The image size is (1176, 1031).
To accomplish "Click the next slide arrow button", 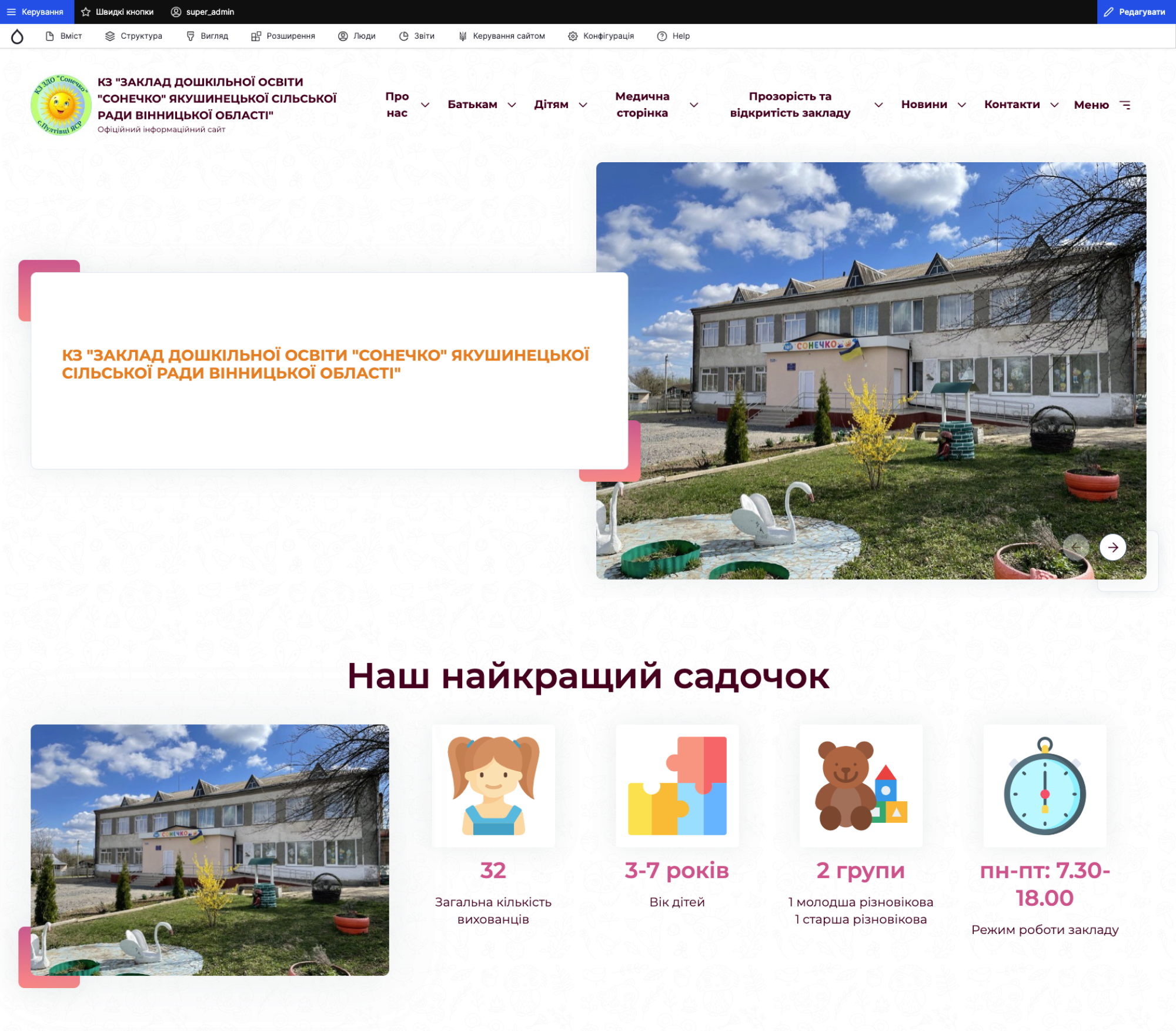I will tap(1112, 547).
